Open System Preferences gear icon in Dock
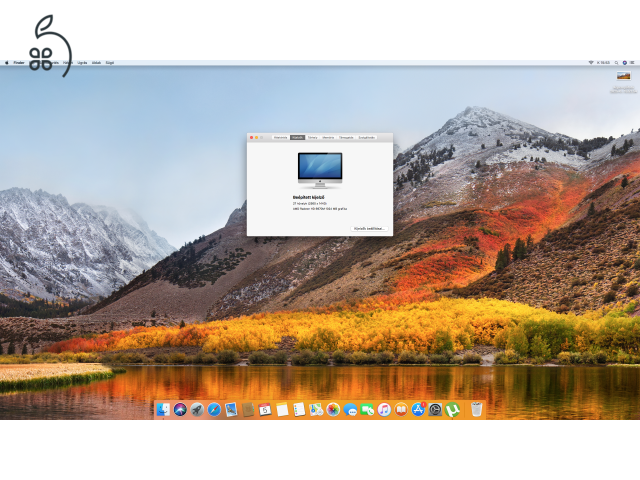Viewport: 640px width, 480px height. (x=435, y=409)
